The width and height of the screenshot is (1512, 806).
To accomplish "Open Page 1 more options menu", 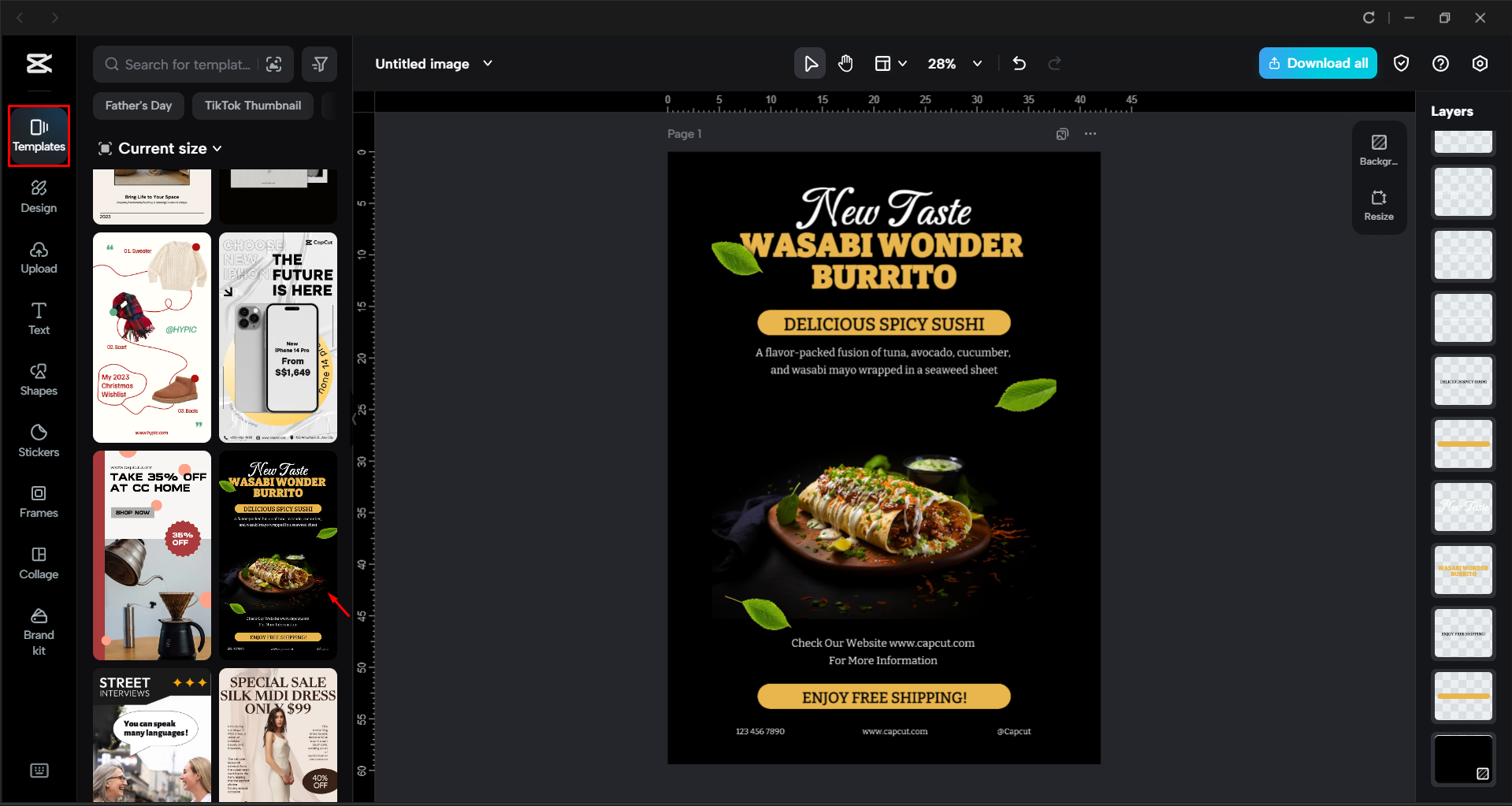I will 1090,134.
